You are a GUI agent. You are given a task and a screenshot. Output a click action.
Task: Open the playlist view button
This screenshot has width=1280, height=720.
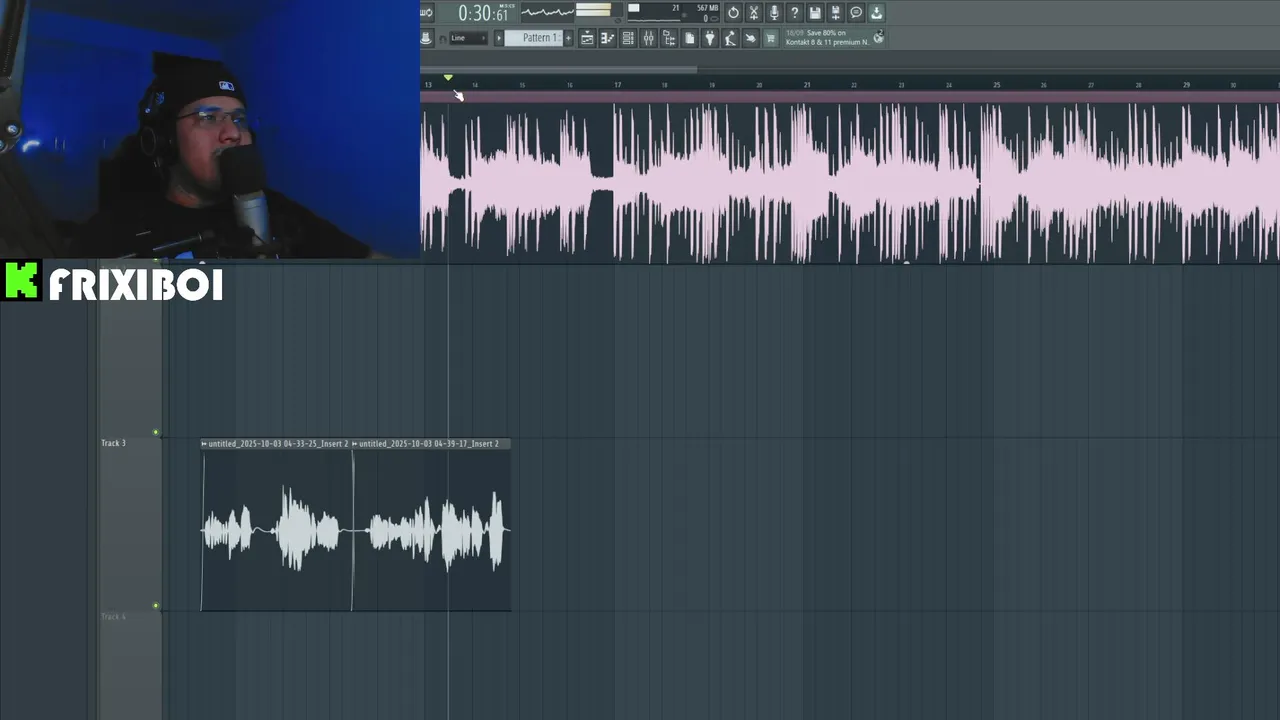(x=587, y=38)
